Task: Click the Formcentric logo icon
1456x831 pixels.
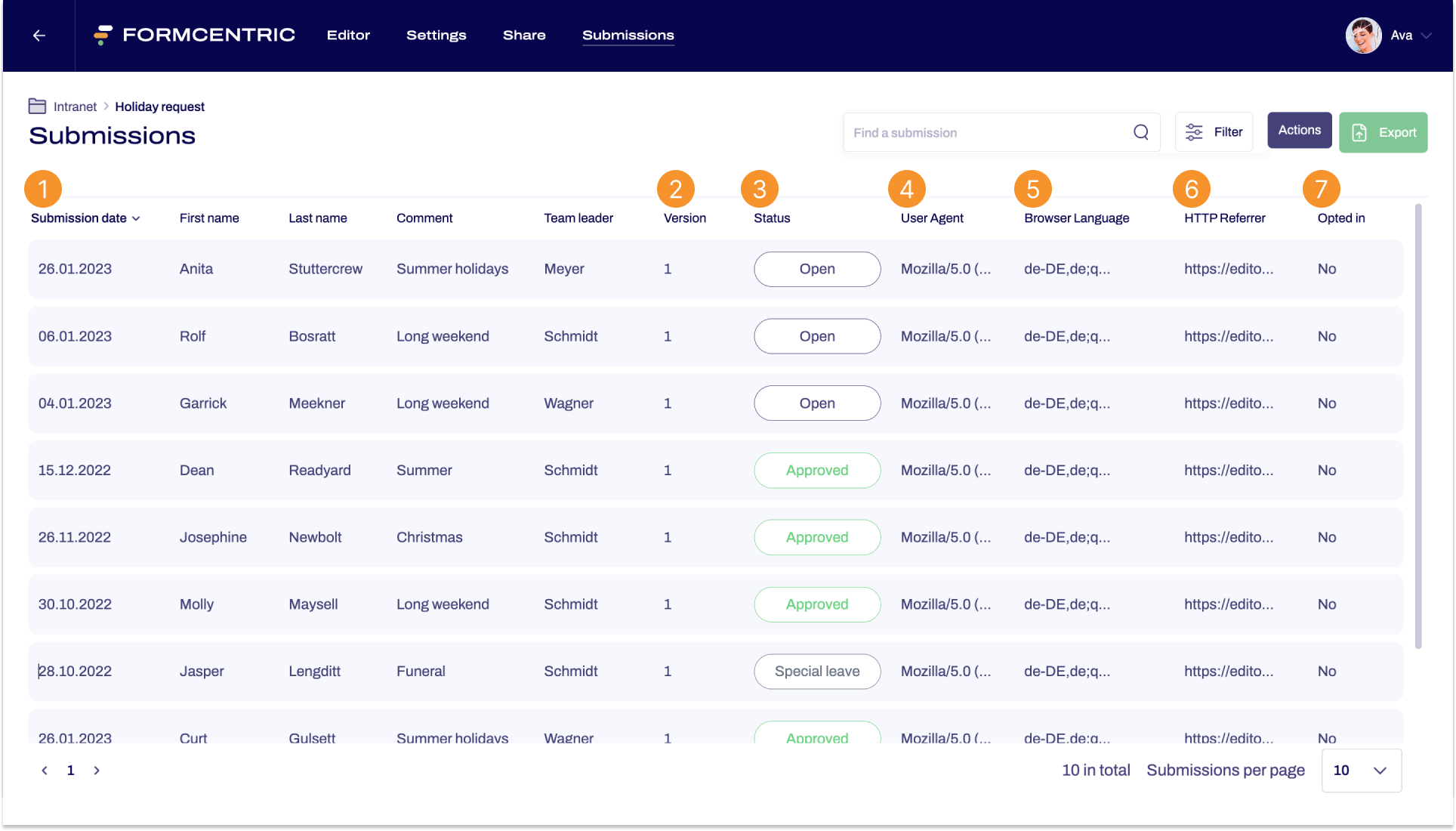Action: tap(103, 35)
